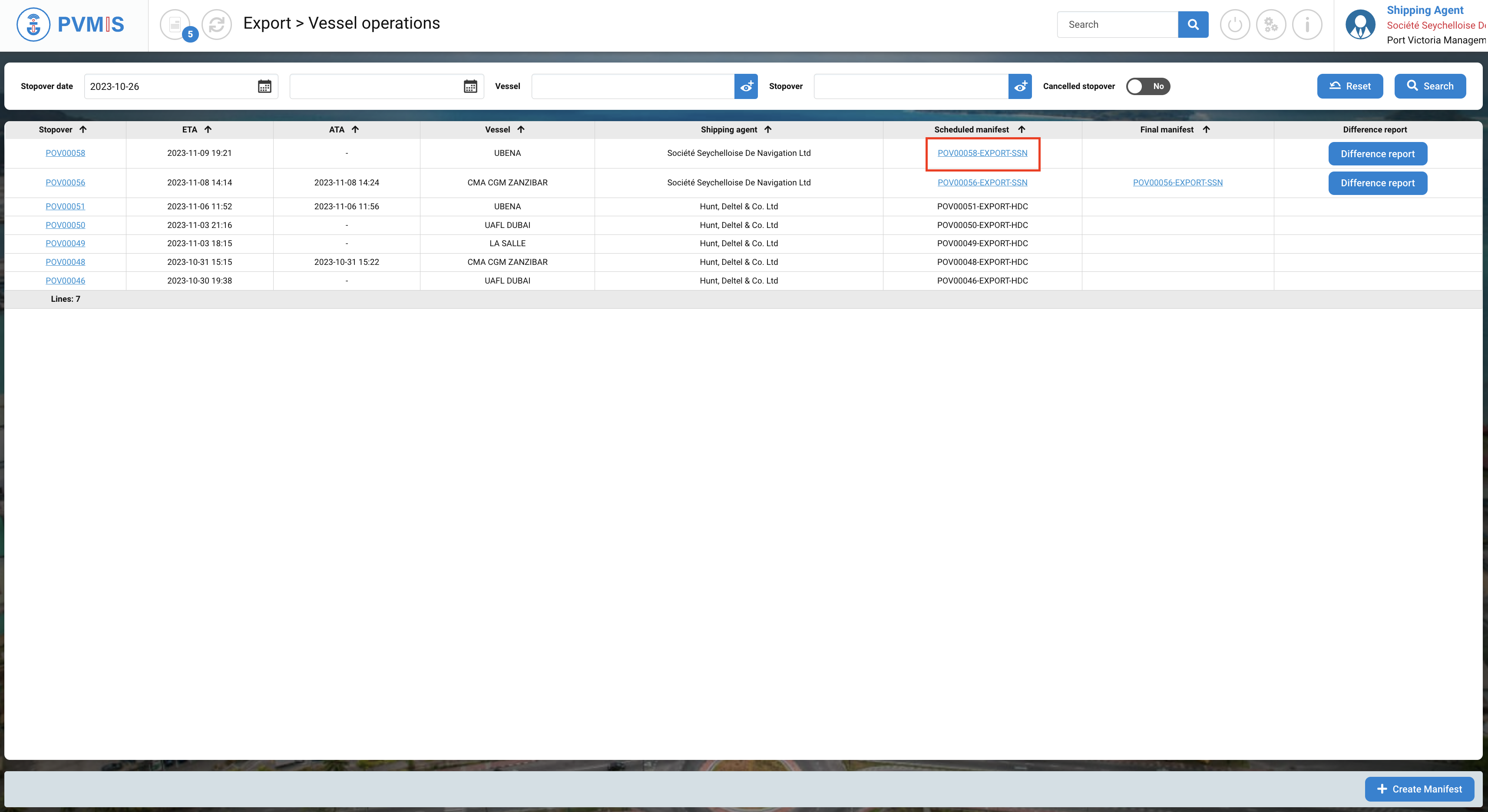Click the blue magnifier search icon in header
Image resolution: width=1488 pixels, height=812 pixels.
coord(1193,24)
